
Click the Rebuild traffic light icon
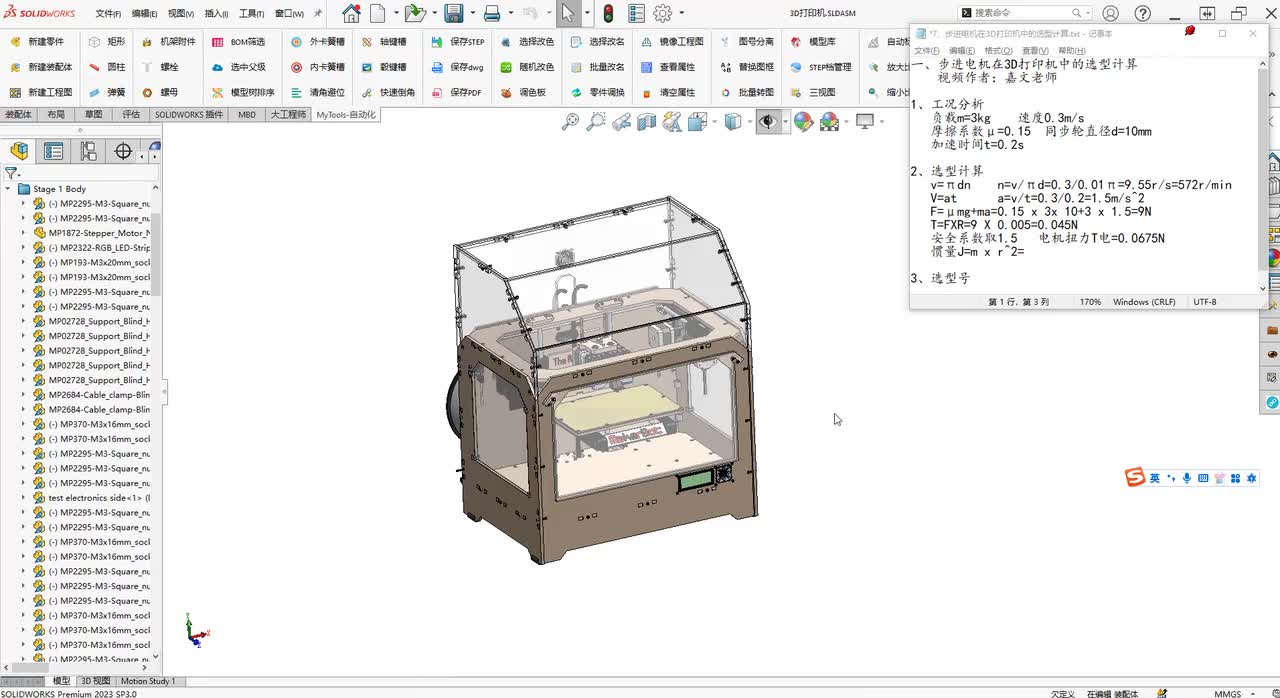click(608, 14)
